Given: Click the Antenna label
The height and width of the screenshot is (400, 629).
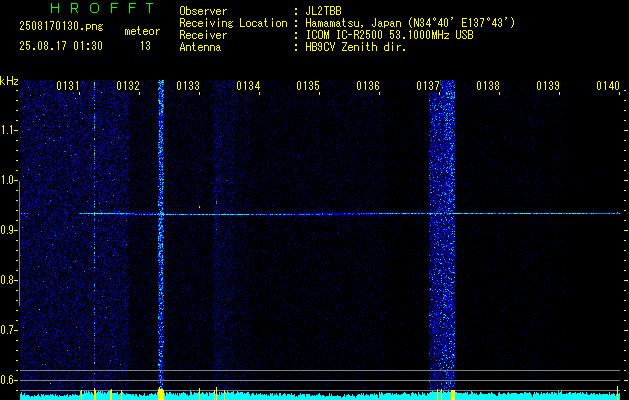Looking at the screenshot, I should (200, 47).
